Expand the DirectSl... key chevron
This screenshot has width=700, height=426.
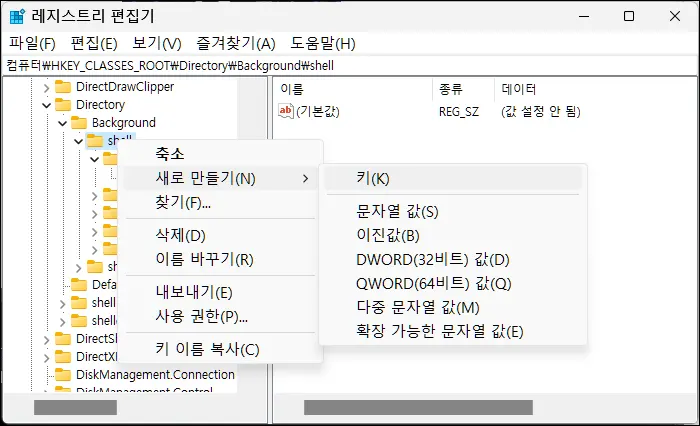[x=46, y=340]
